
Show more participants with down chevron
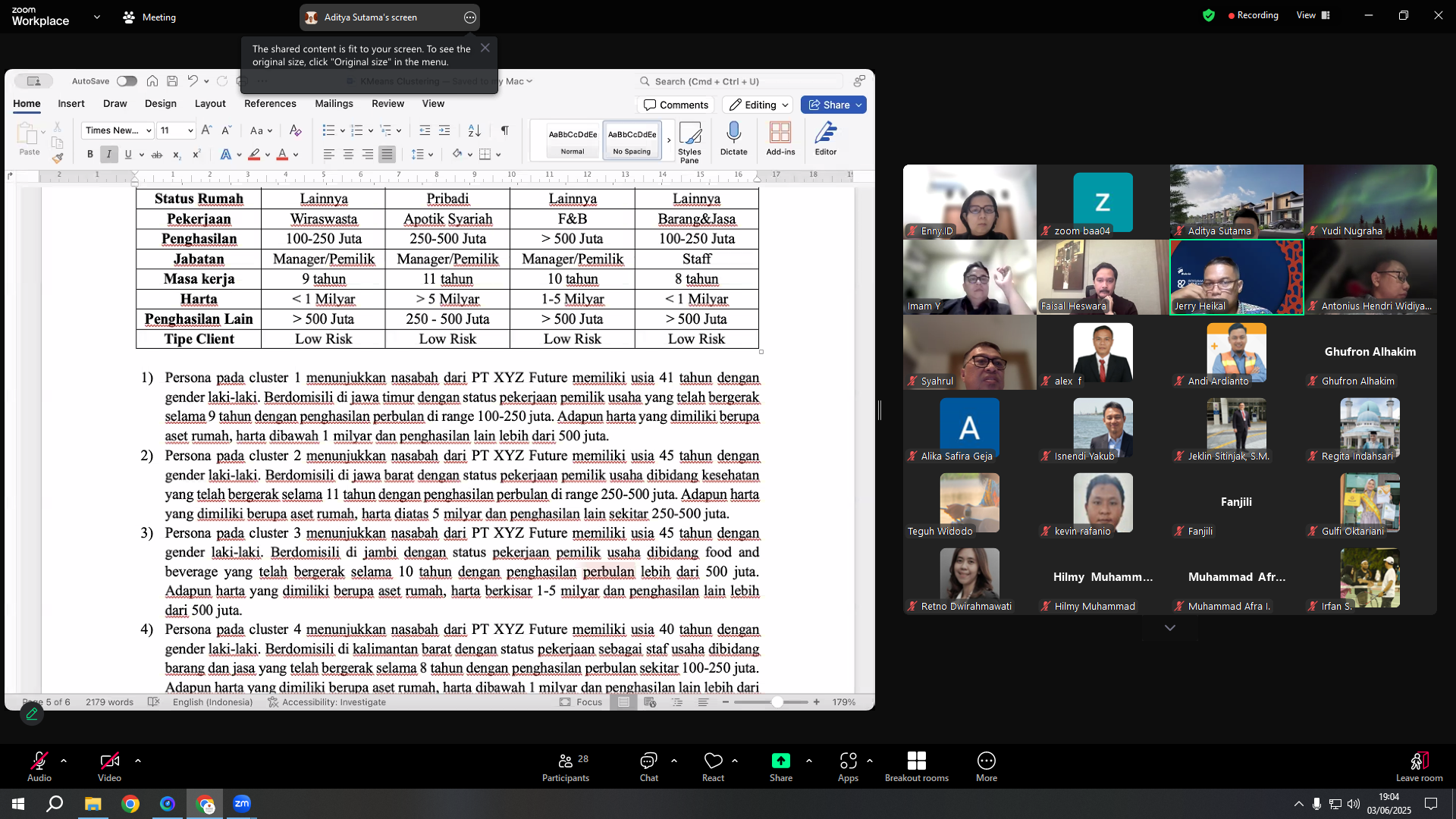1170,628
